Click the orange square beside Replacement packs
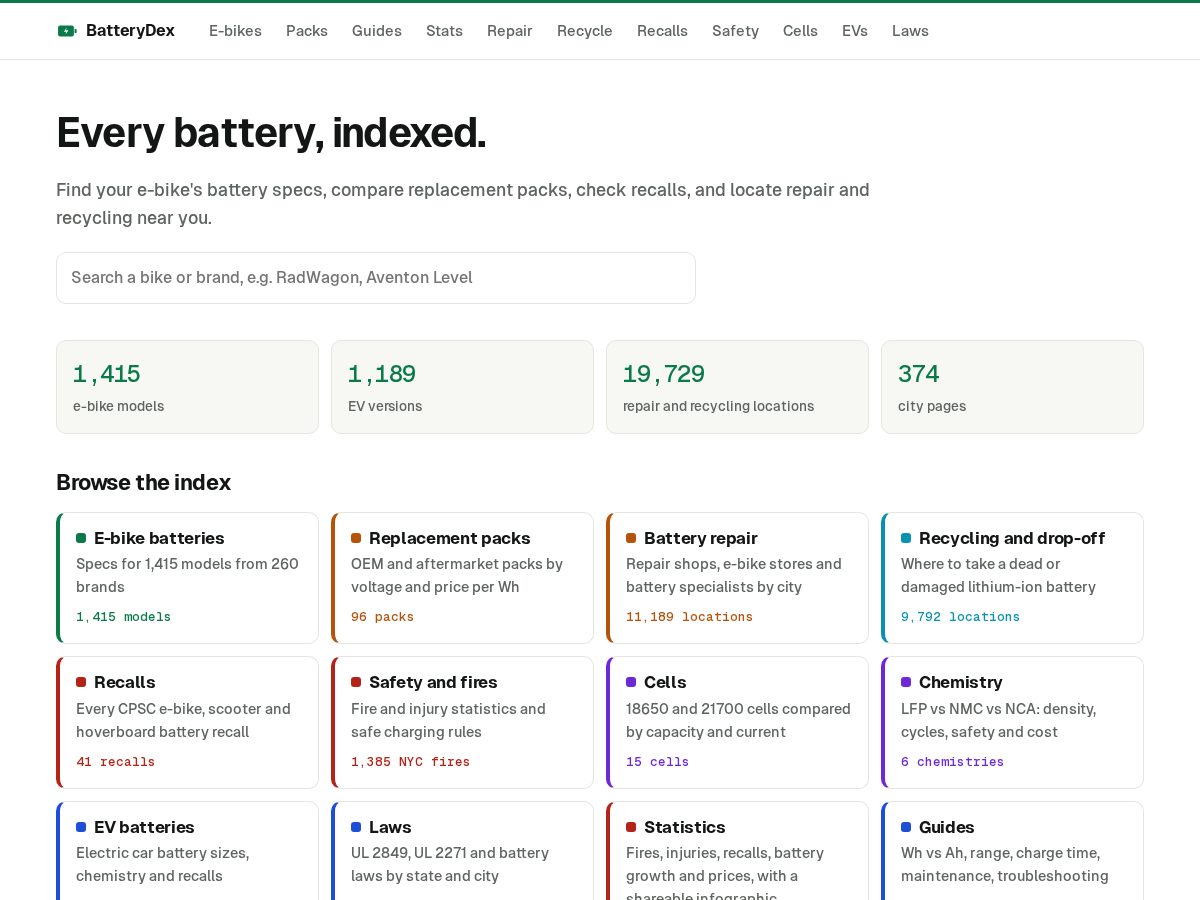The width and height of the screenshot is (1200, 900). pyautogui.click(x=356, y=538)
